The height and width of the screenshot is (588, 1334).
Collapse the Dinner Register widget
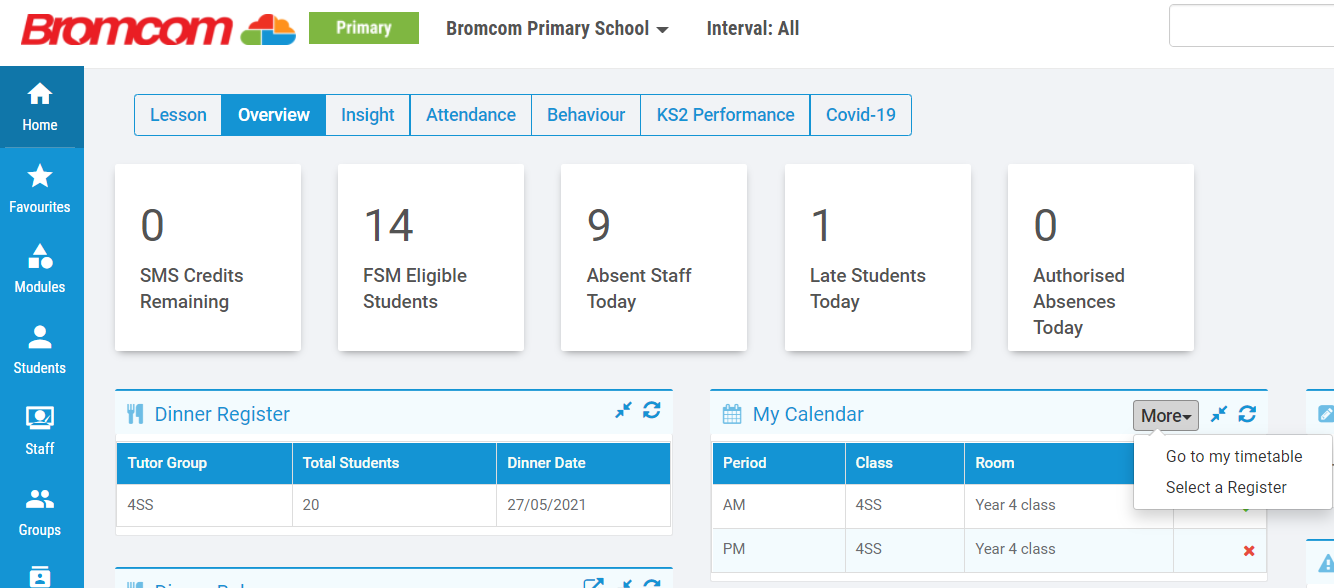[623, 410]
